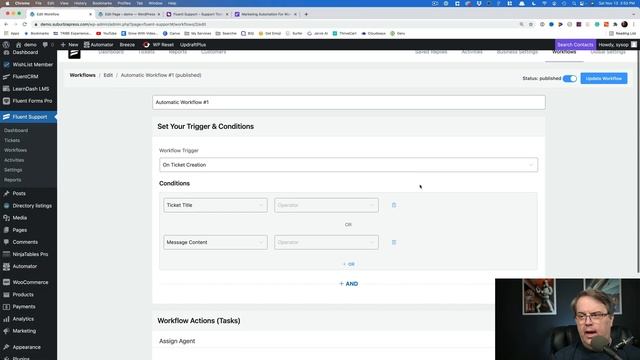Click Search Contacts in the admin bar
Image resolution: width=640 pixels, height=360 pixels.
click(x=575, y=44)
